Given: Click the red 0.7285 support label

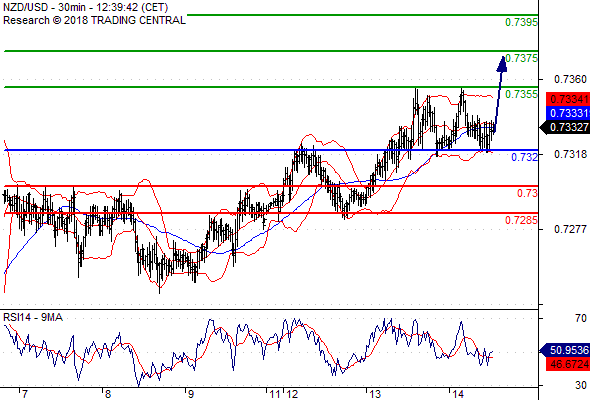Looking at the screenshot, I should [521, 220].
